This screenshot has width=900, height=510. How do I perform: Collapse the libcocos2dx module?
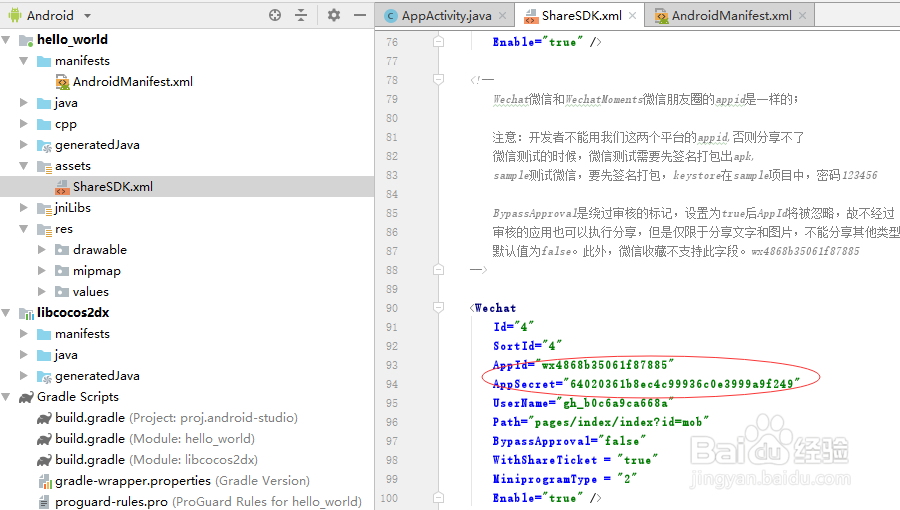[x=6, y=313]
